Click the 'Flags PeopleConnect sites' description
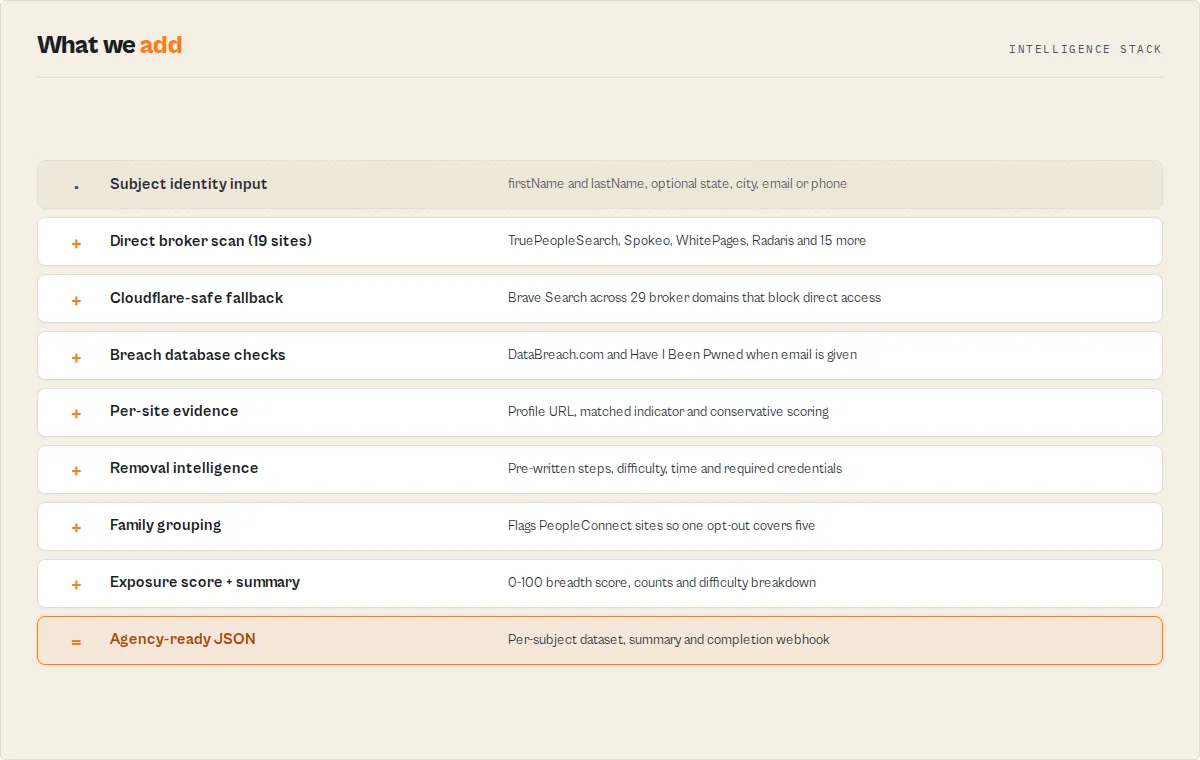 [661, 526]
